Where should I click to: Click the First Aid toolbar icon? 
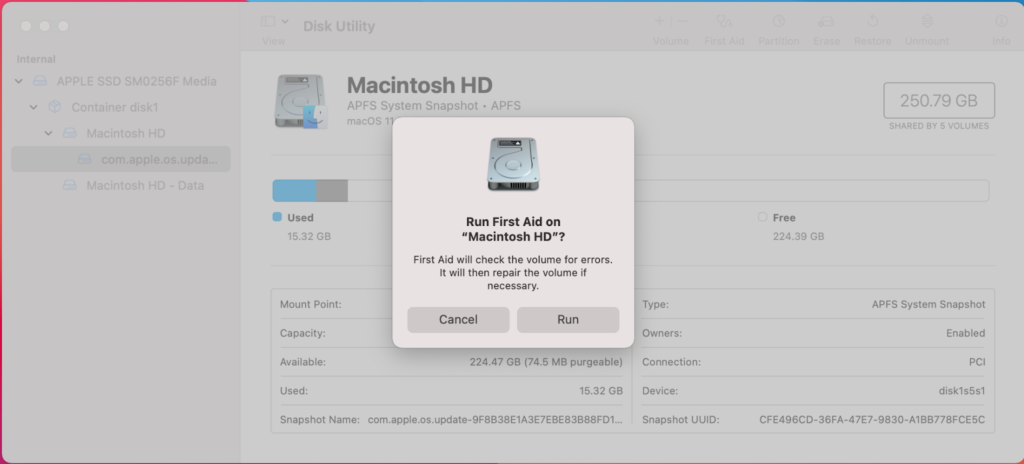[x=724, y=22]
